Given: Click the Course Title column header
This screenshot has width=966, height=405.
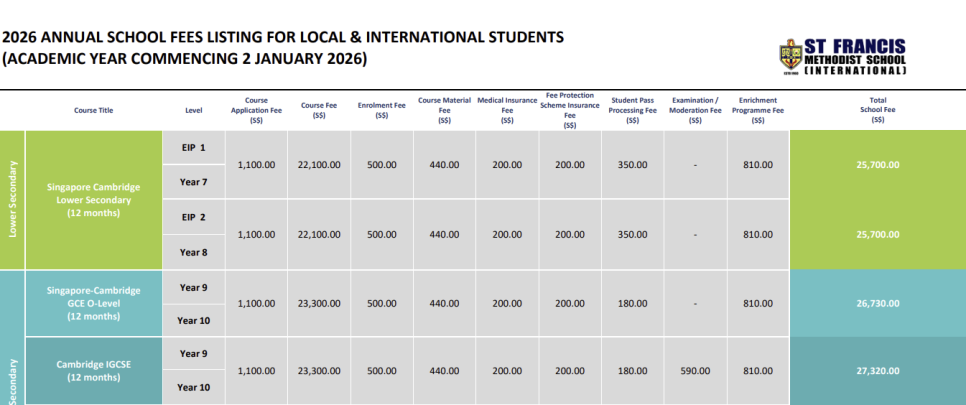Looking at the screenshot, I should tap(100, 110).
